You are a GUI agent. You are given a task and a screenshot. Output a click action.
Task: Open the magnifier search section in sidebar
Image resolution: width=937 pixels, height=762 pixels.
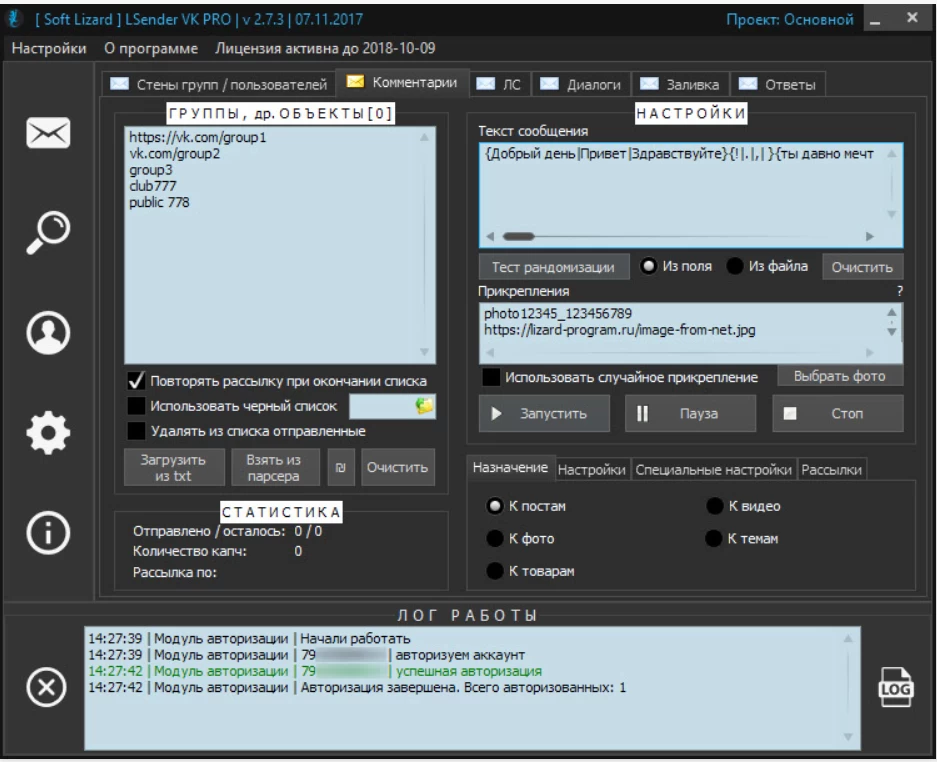pos(48,232)
